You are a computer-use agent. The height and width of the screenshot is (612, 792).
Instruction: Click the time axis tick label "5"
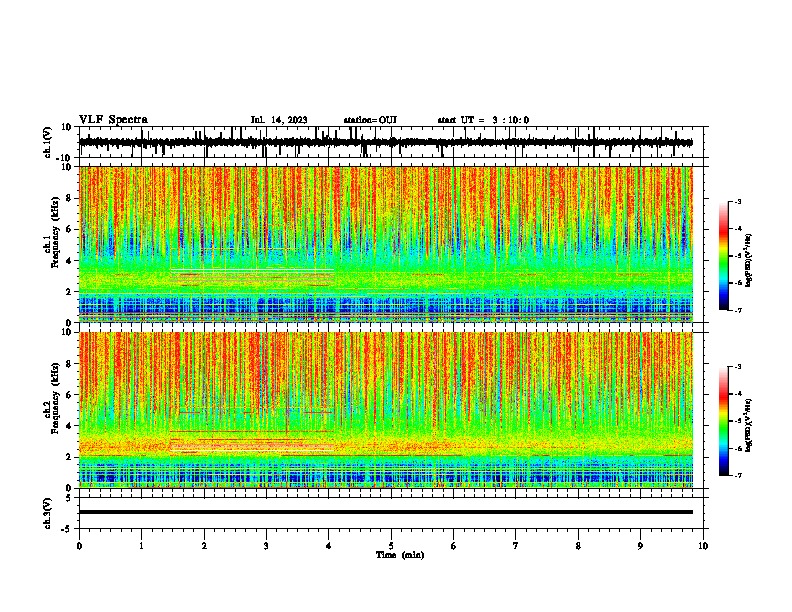click(x=391, y=546)
